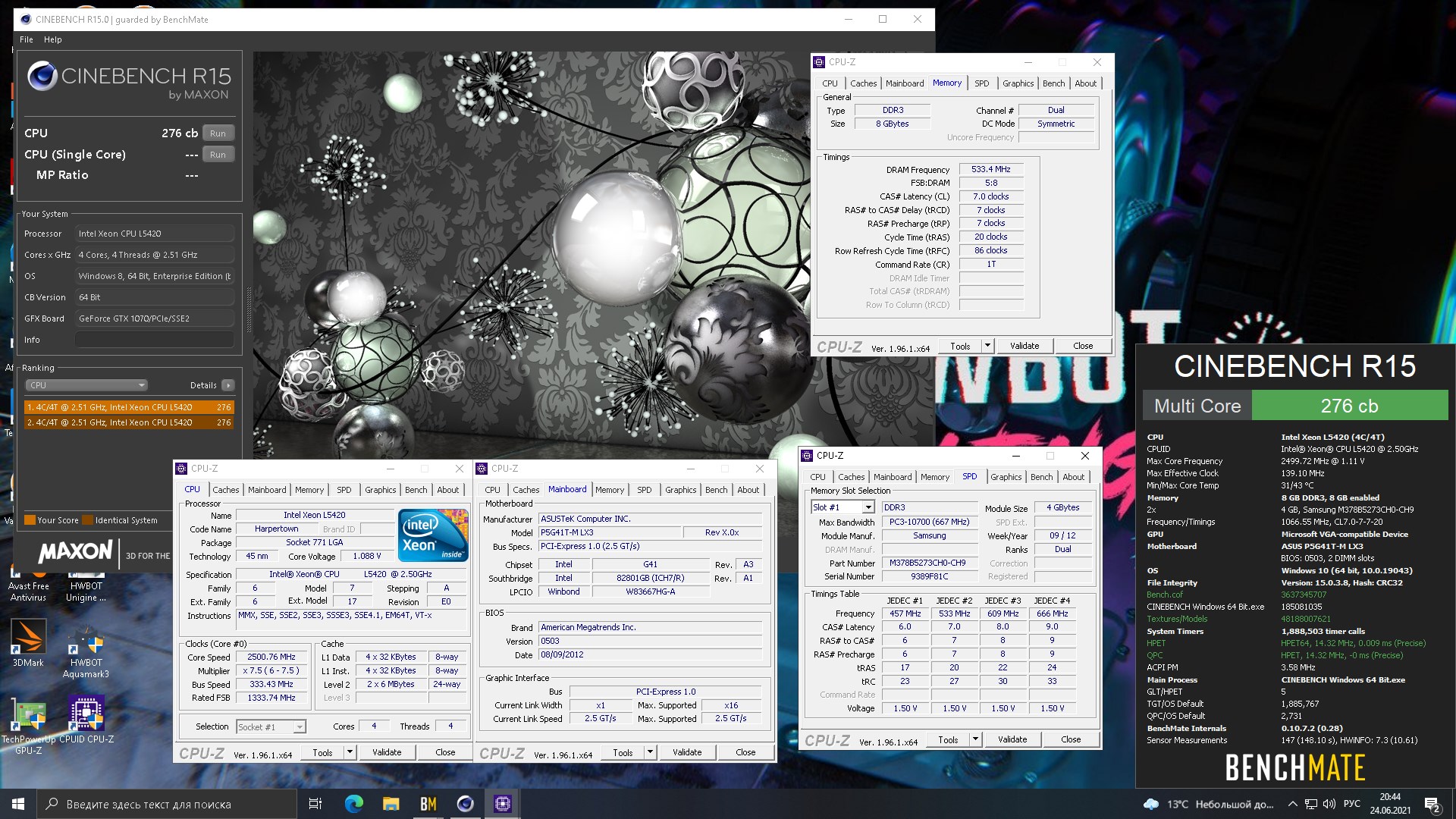The width and height of the screenshot is (1456, 819).
Task: Click the weather icon on taskbar
Action: tap(1151, 804)
